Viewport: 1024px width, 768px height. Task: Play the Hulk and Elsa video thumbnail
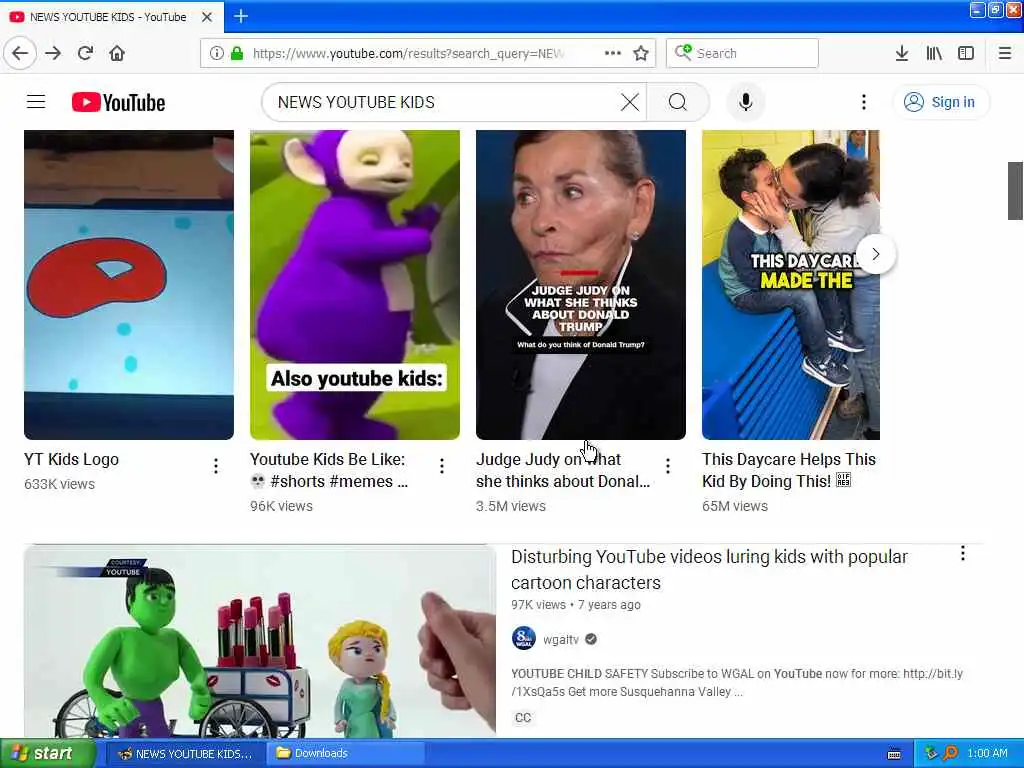click(x=260, y=641)
